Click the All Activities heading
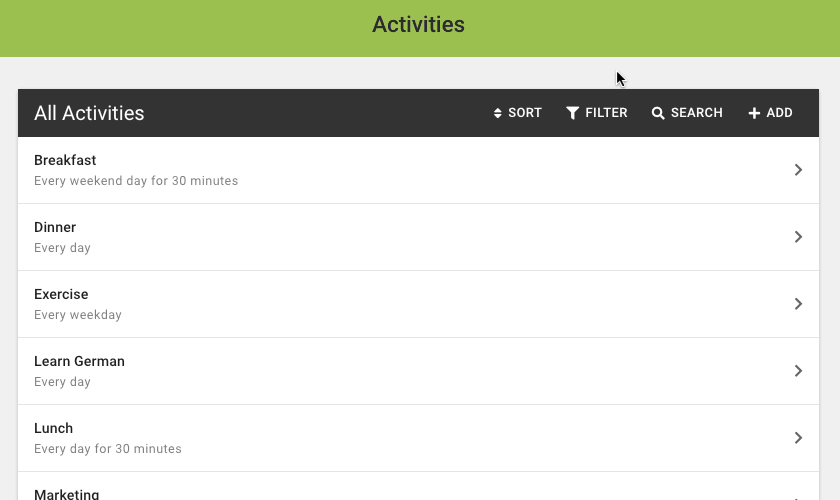 click(89, 113)
